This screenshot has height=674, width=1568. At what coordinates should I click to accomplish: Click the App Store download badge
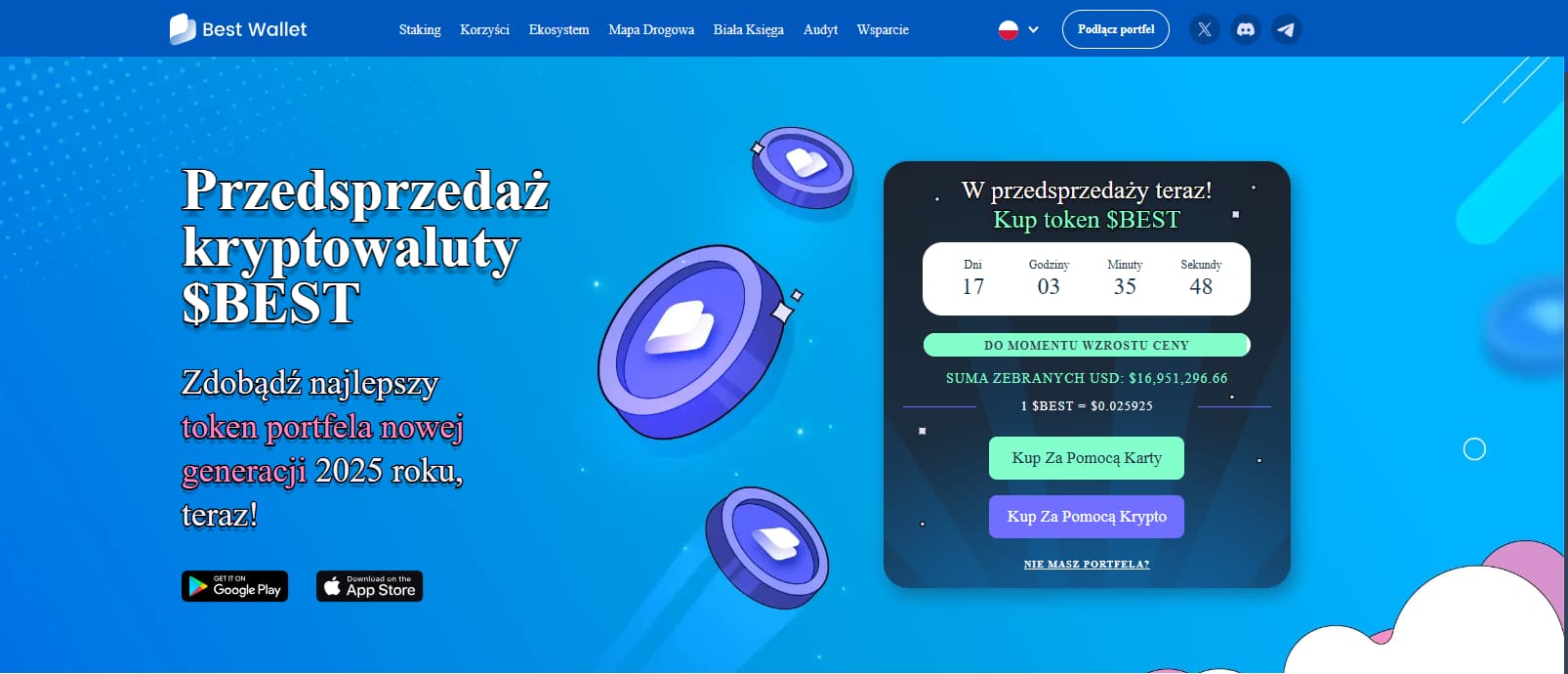point(370,586)
